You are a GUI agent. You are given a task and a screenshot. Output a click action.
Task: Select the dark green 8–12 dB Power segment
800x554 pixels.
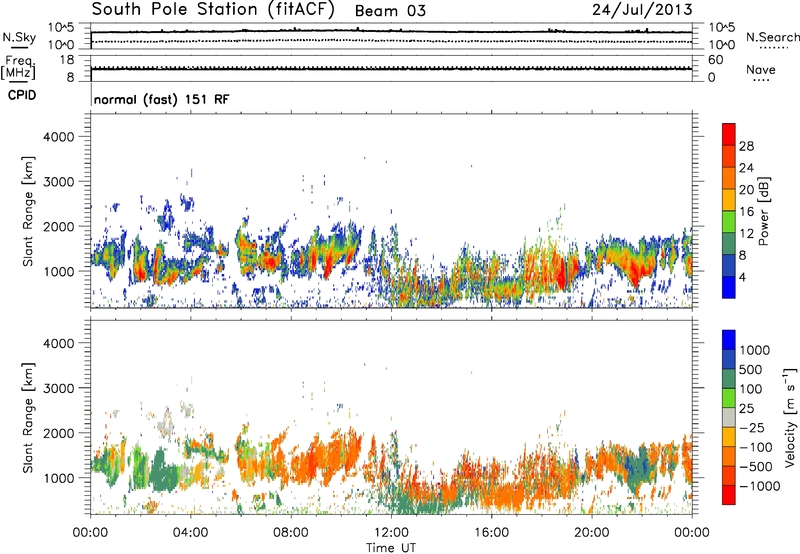(x=729, y=243)
